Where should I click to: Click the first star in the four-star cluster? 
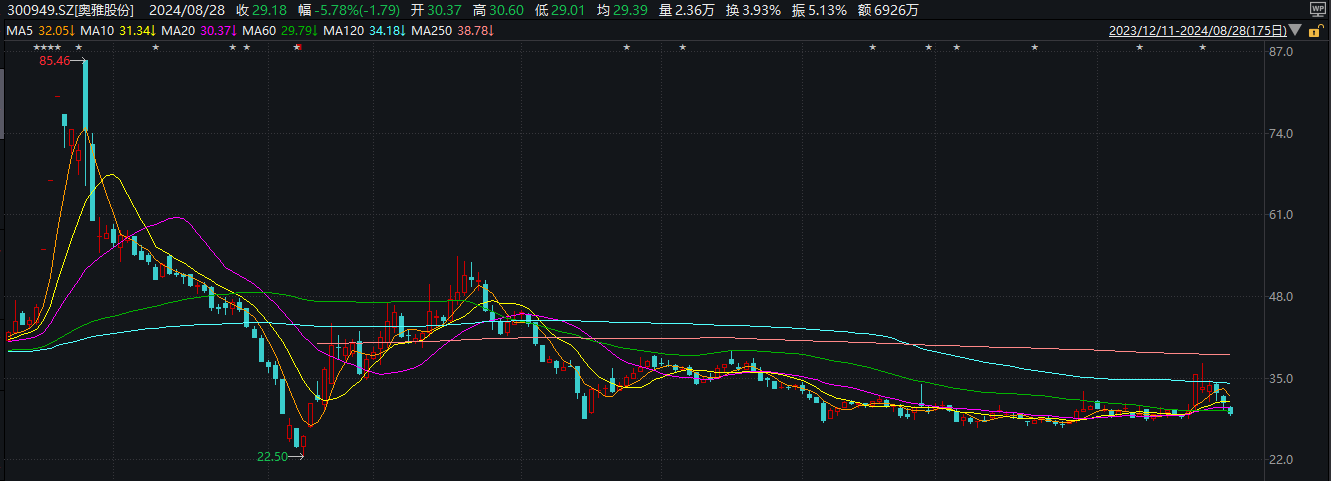pyautogui.click(x=37, y=48)
